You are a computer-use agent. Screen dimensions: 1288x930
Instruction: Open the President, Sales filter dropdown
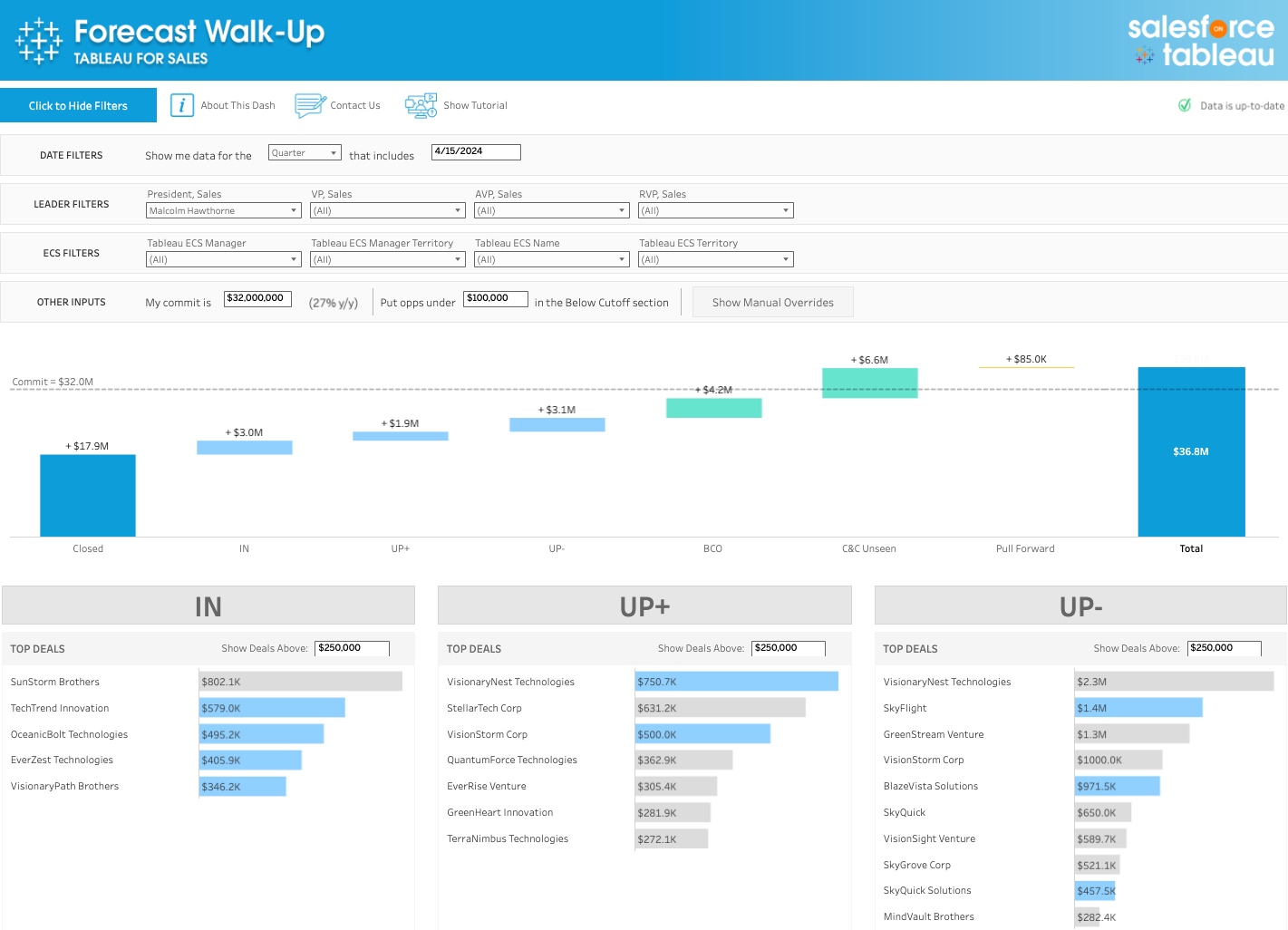(223, 210)
